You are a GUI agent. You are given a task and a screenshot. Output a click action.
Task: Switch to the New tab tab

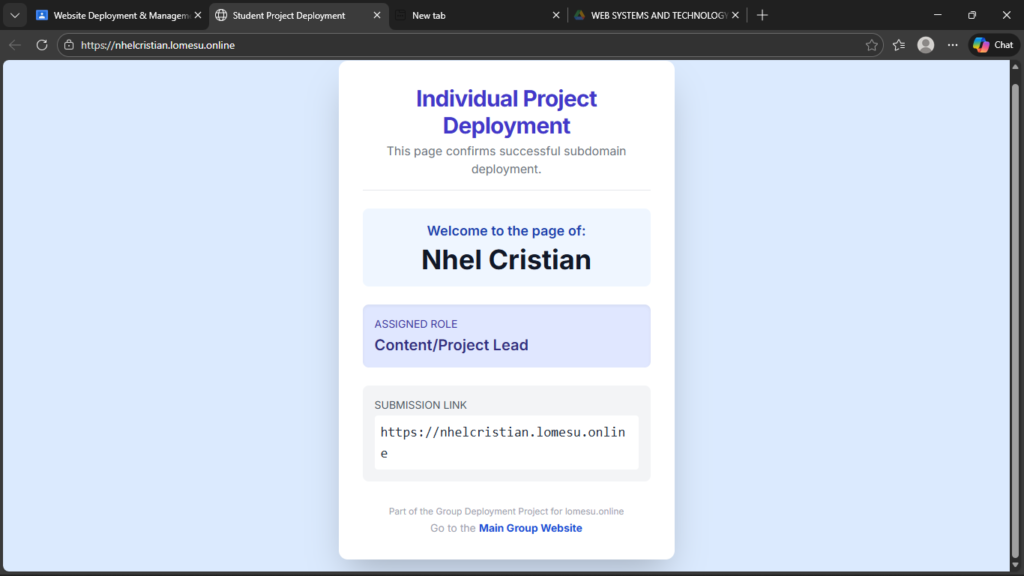point(470,15)
